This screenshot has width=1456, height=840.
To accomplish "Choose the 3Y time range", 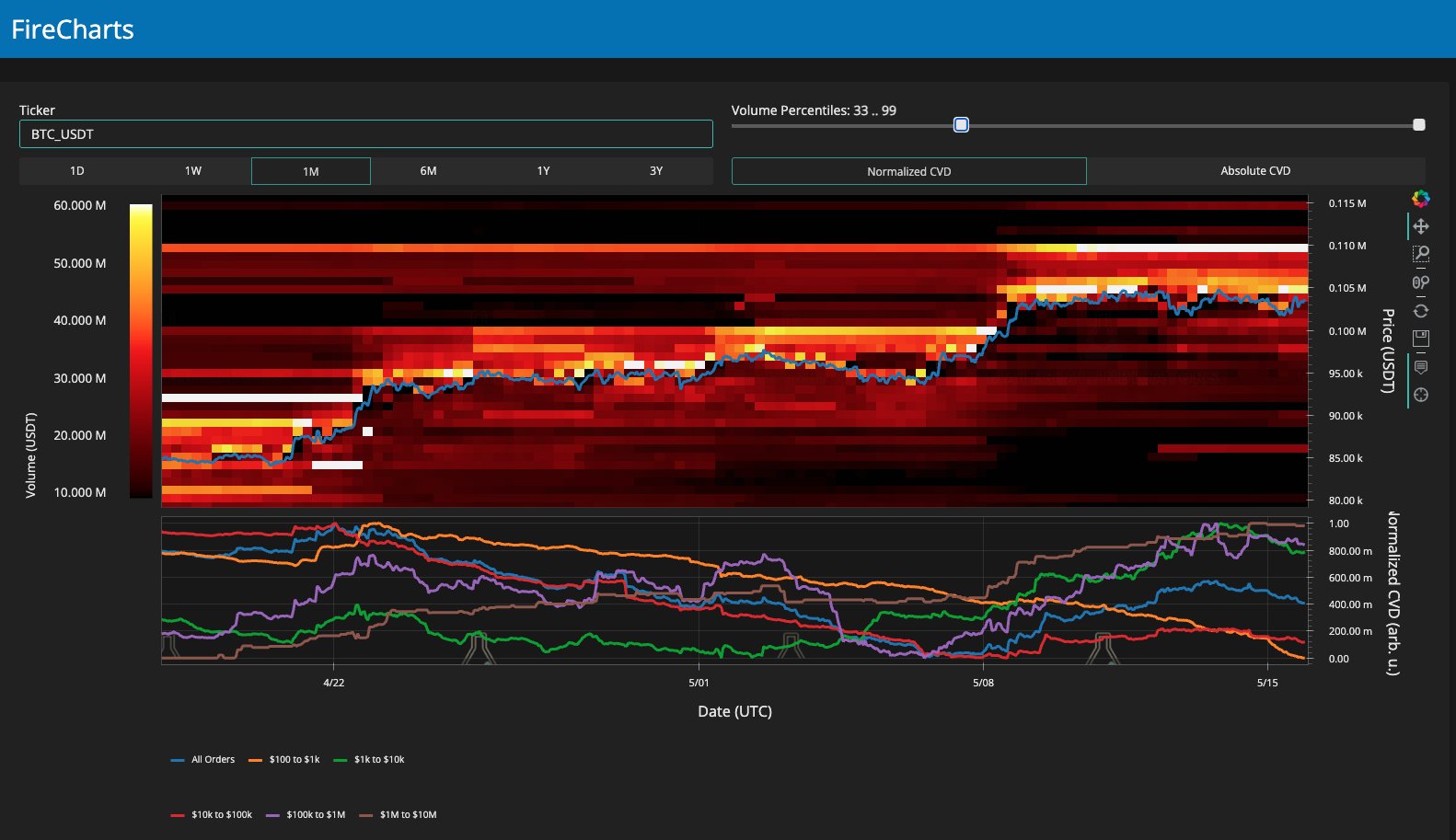I will pyautogui.click(x=656, y=171).
